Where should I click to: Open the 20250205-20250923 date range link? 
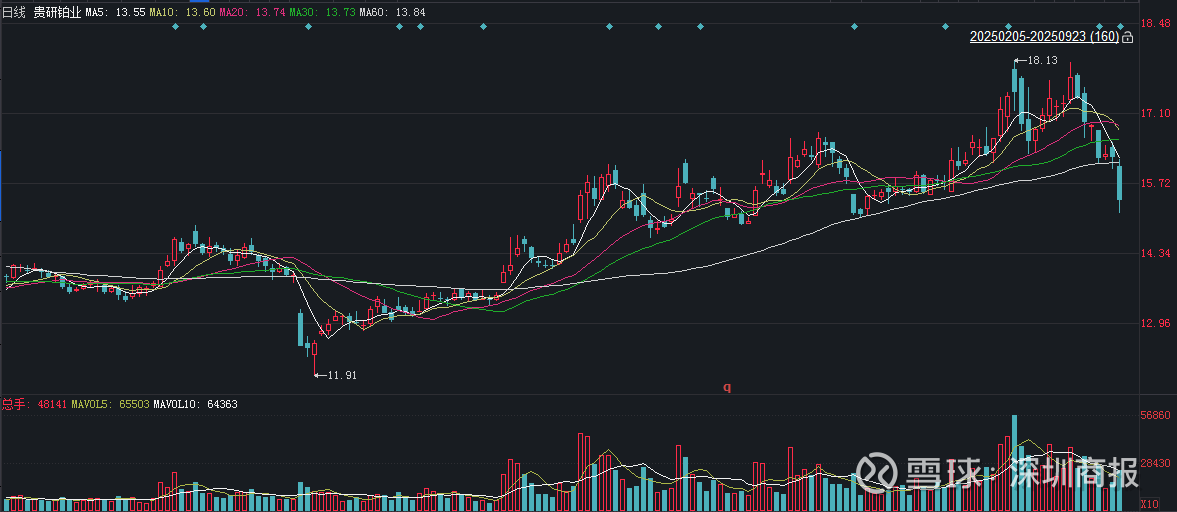point(1044,37)
